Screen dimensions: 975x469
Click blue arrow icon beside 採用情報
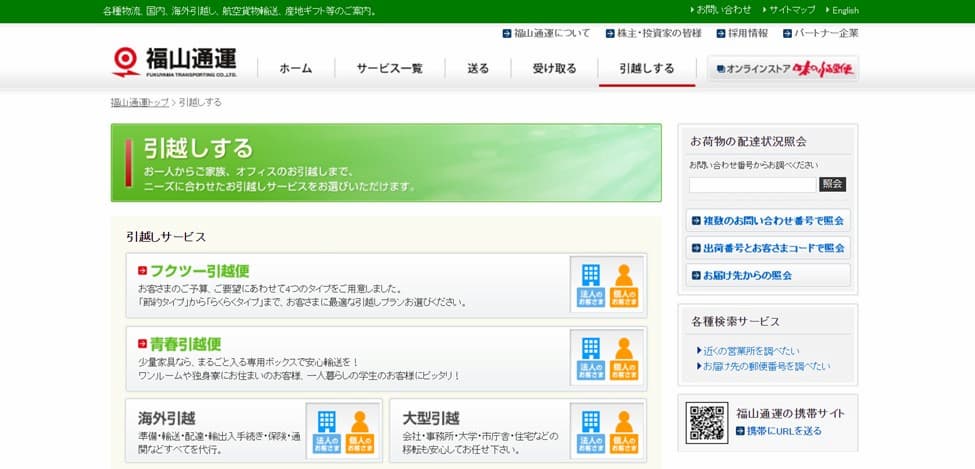click(721, 34)
